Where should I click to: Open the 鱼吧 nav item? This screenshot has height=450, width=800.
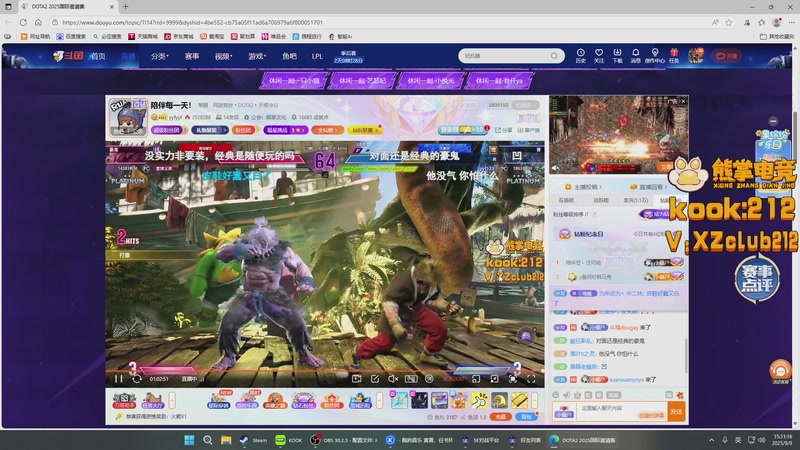[x=289, y=56]
